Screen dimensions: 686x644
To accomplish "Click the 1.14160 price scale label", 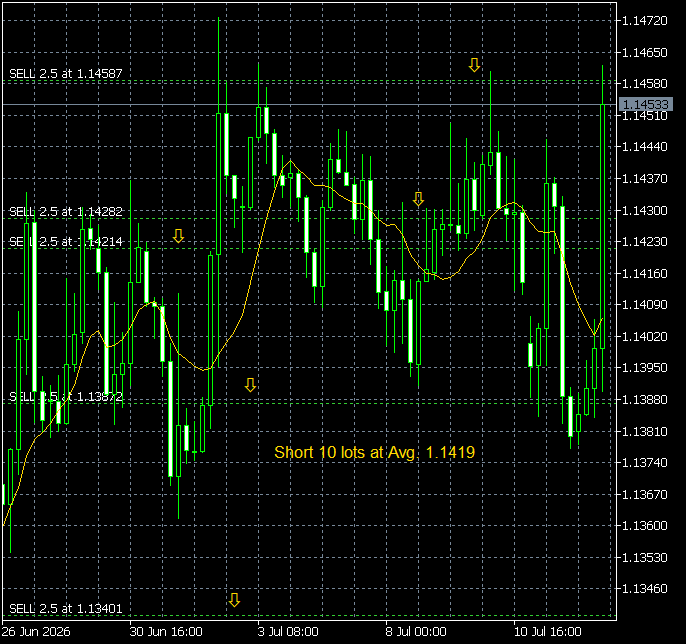I will [x=644, y=273].
